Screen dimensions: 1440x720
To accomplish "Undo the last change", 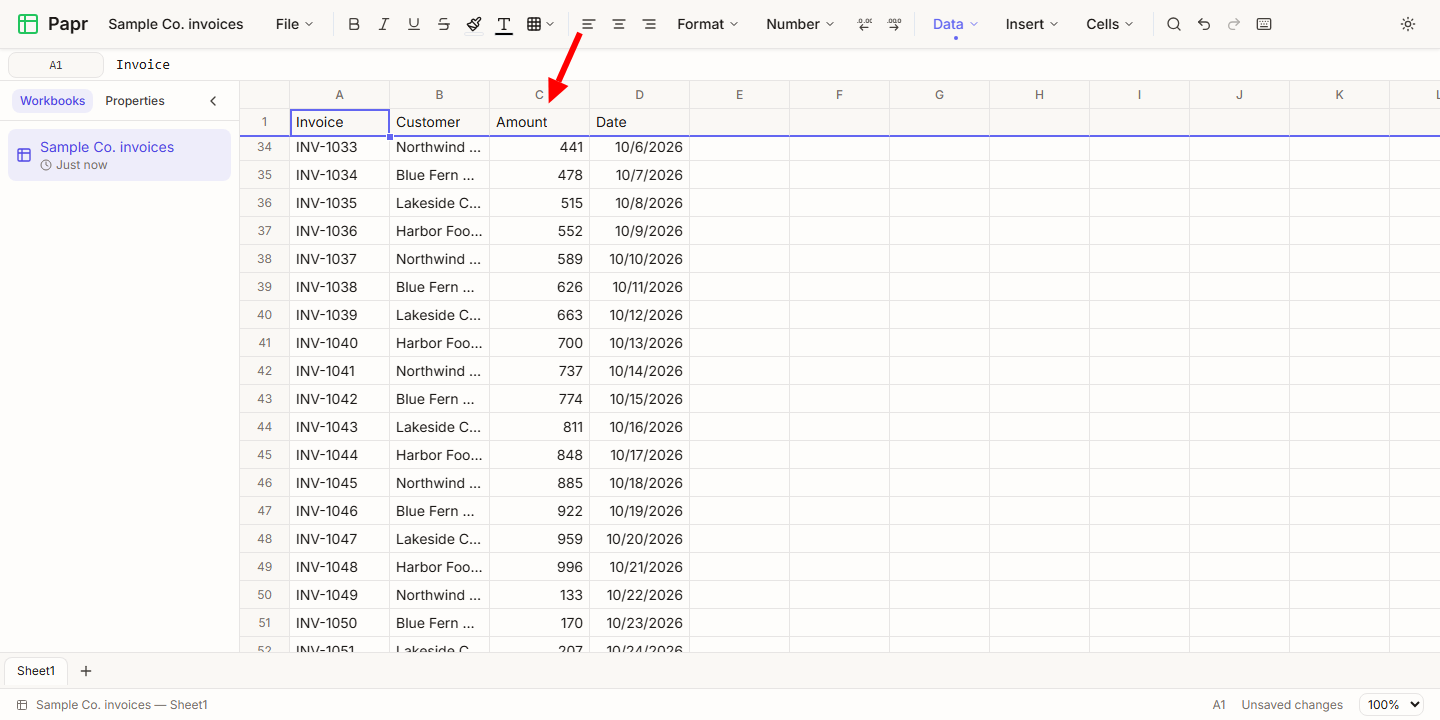I will tap(1204, 24).
